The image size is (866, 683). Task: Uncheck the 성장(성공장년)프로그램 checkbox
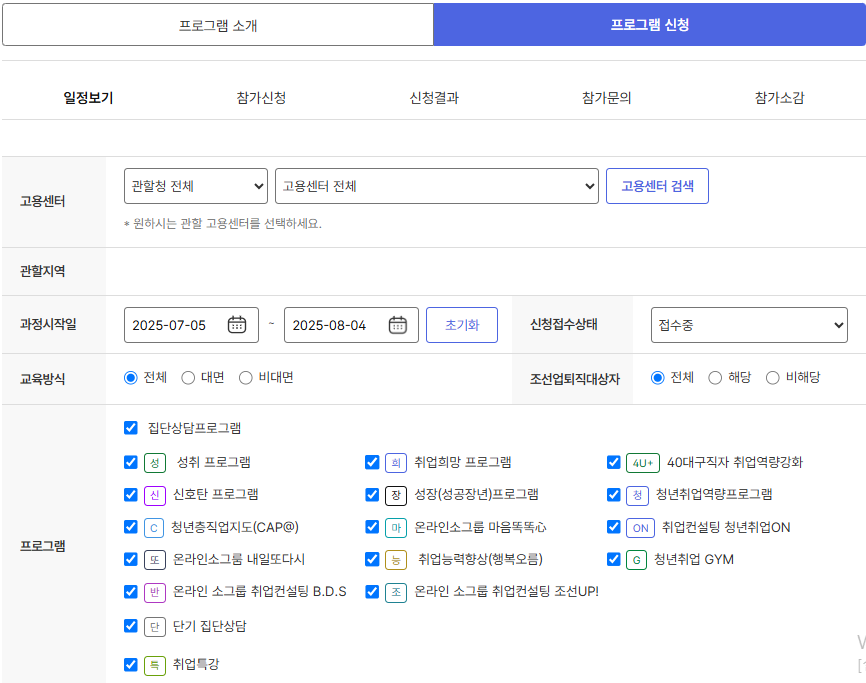coord(372,494)
